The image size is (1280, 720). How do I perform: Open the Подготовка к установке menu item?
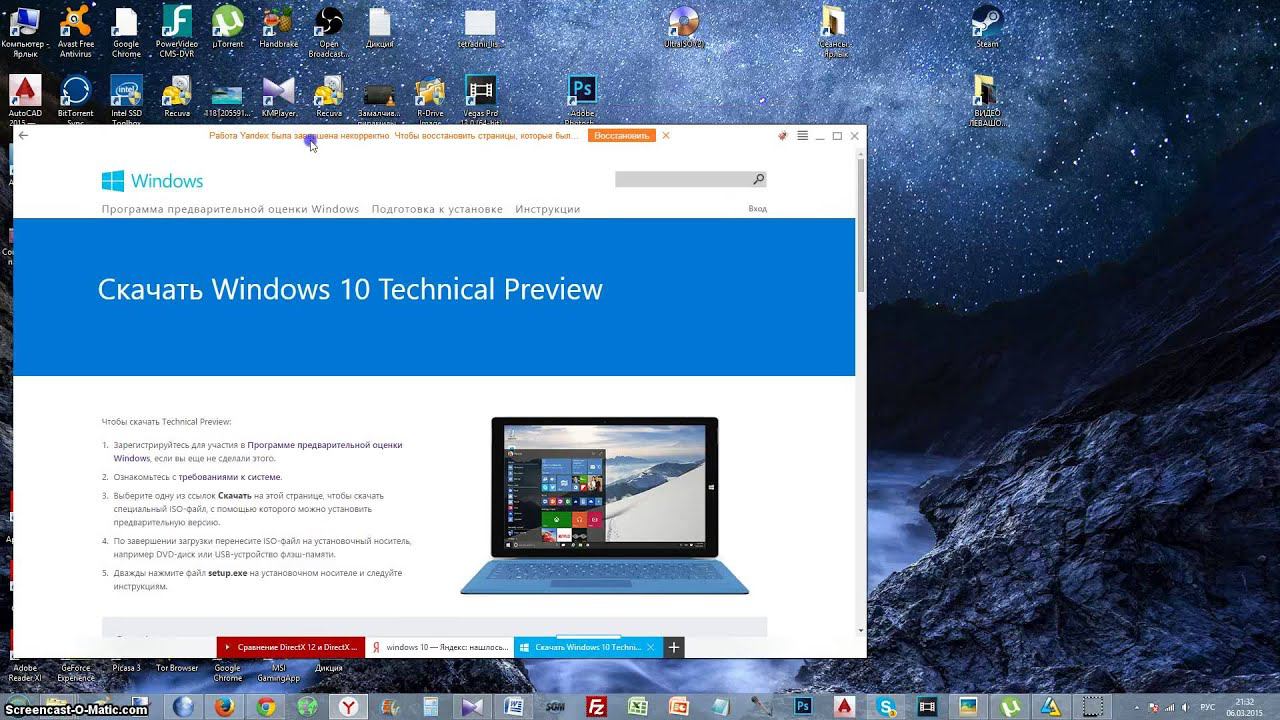(x=437, y=209)
